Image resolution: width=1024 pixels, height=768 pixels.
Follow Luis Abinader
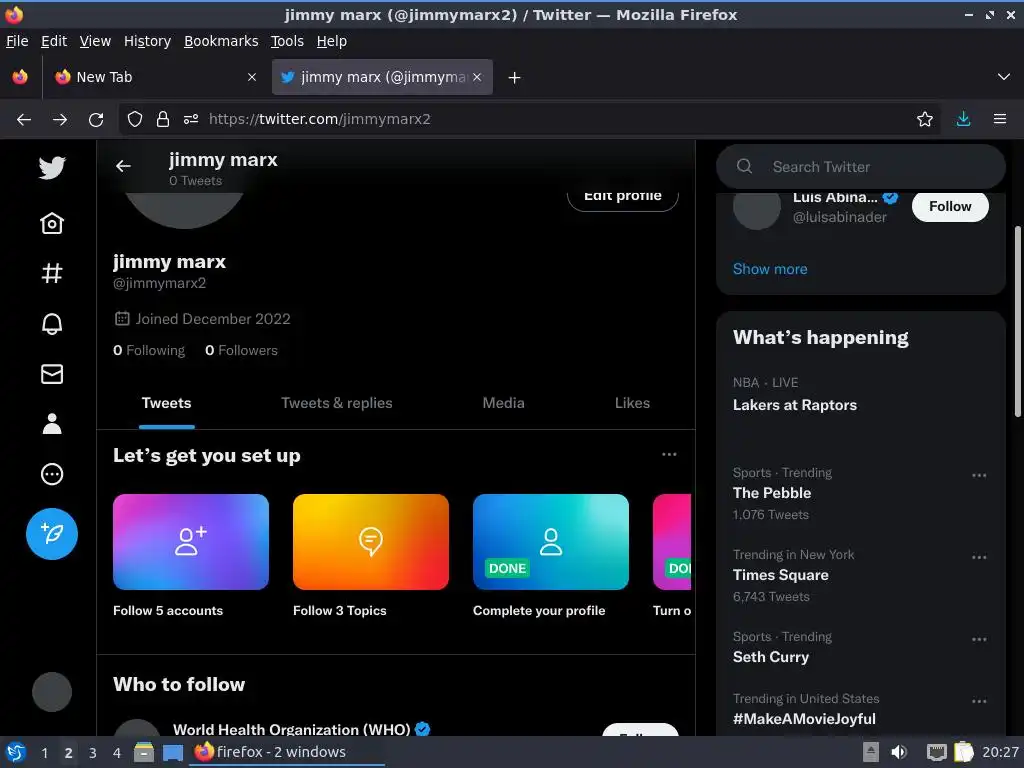[x=950, y=206]
